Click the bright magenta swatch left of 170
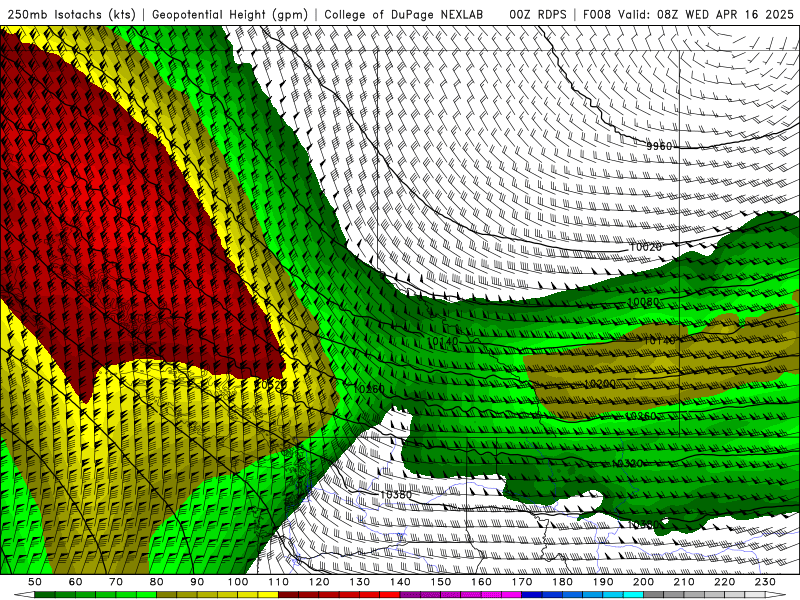 (512, 595)
